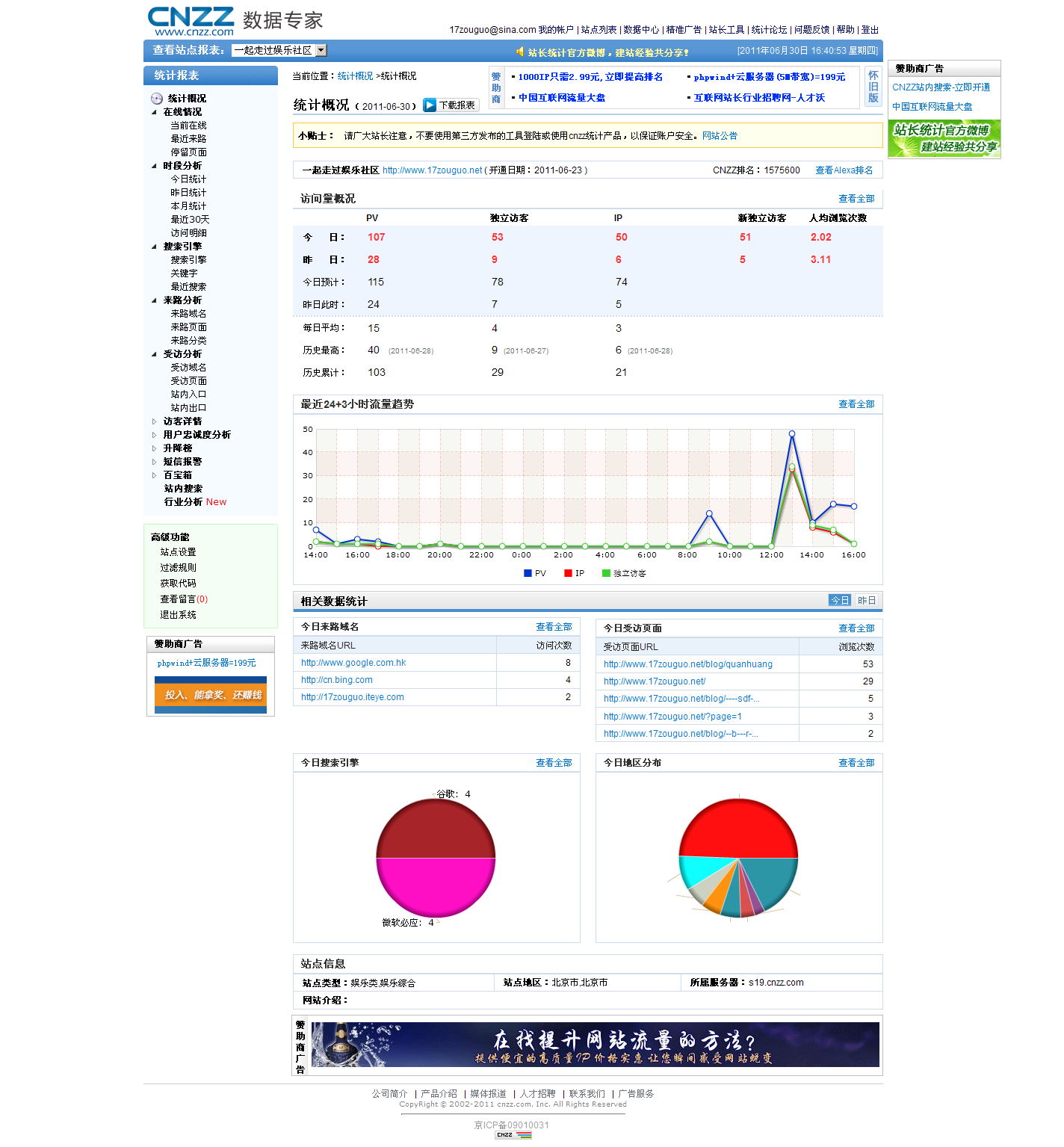Click the small CNZZ badge in the footer

[x=513, y=1135]
